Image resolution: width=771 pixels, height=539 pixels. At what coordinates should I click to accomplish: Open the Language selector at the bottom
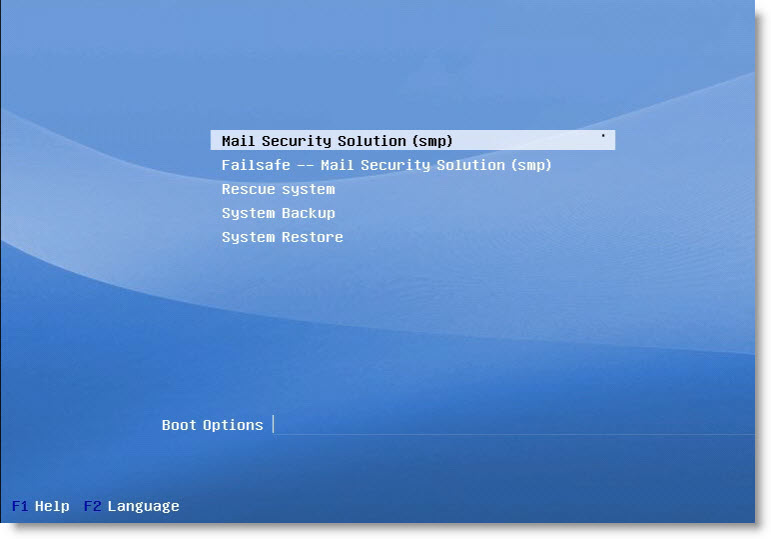point(143,506)
